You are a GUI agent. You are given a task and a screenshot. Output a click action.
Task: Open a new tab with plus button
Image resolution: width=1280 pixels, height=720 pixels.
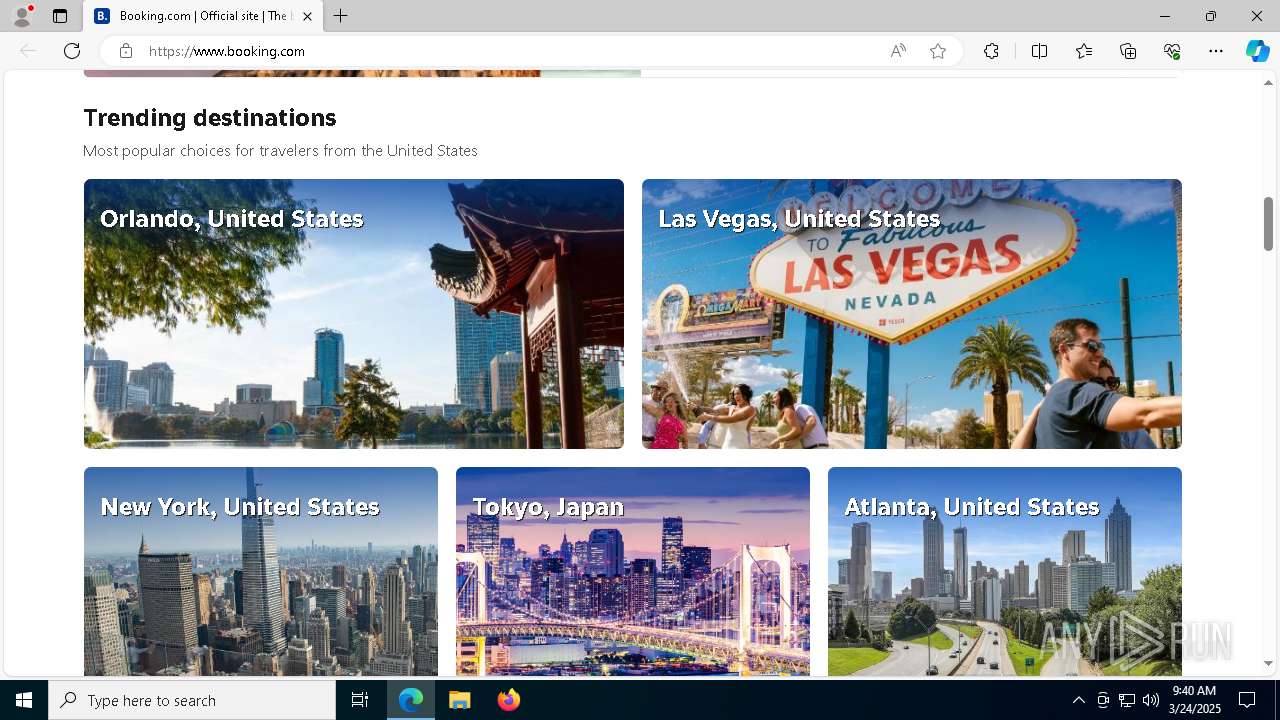pos(341,16)
